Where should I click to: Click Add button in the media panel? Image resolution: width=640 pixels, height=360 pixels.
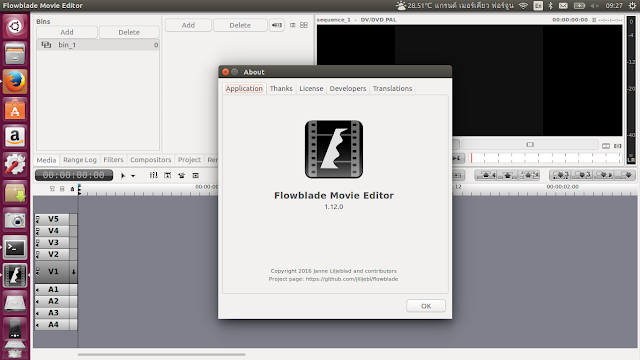pyautogui.click(x=188, y=25)
